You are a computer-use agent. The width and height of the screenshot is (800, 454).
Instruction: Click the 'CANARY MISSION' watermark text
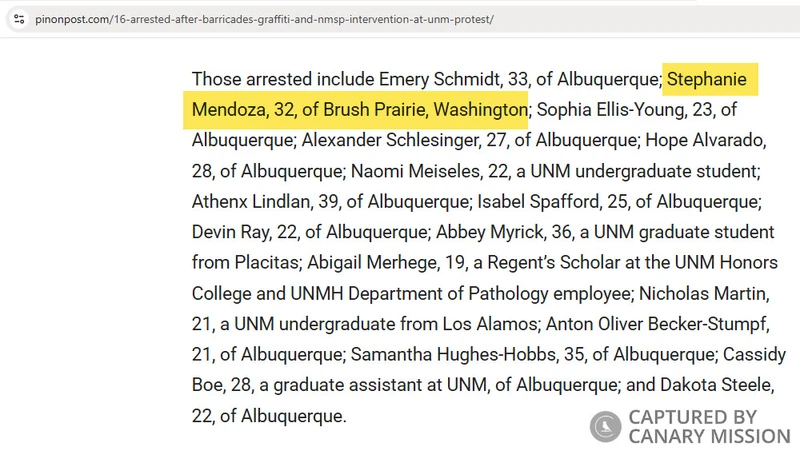point(709,436)
